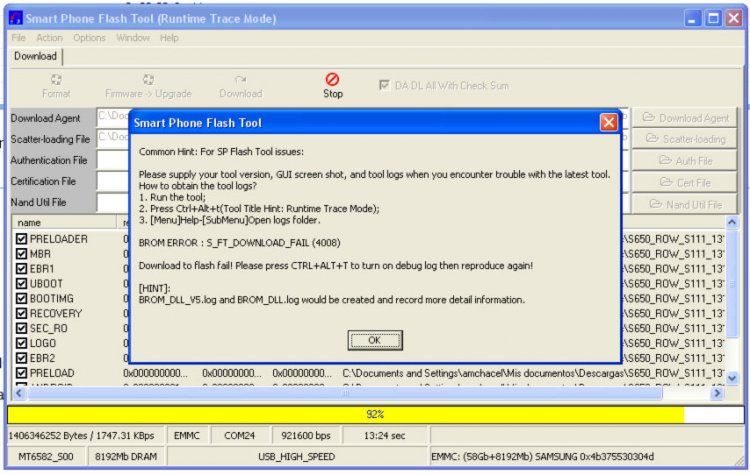Click the BROM_DLL_V5.log hint line
The height and width of the screenshot is (475, 750).
(x=331, y=300)
